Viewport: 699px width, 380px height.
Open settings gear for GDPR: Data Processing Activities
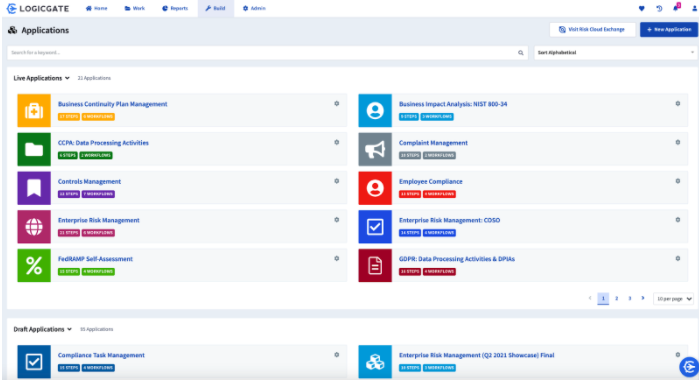click(x=678, y=259)
